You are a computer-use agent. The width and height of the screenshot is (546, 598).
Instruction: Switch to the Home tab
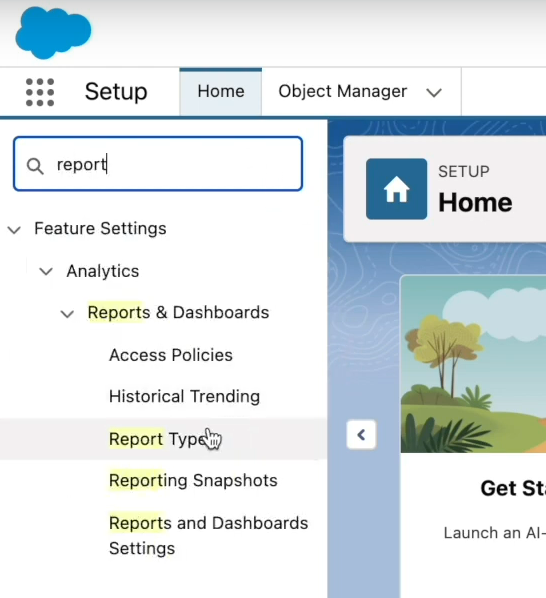pos(221,92)
